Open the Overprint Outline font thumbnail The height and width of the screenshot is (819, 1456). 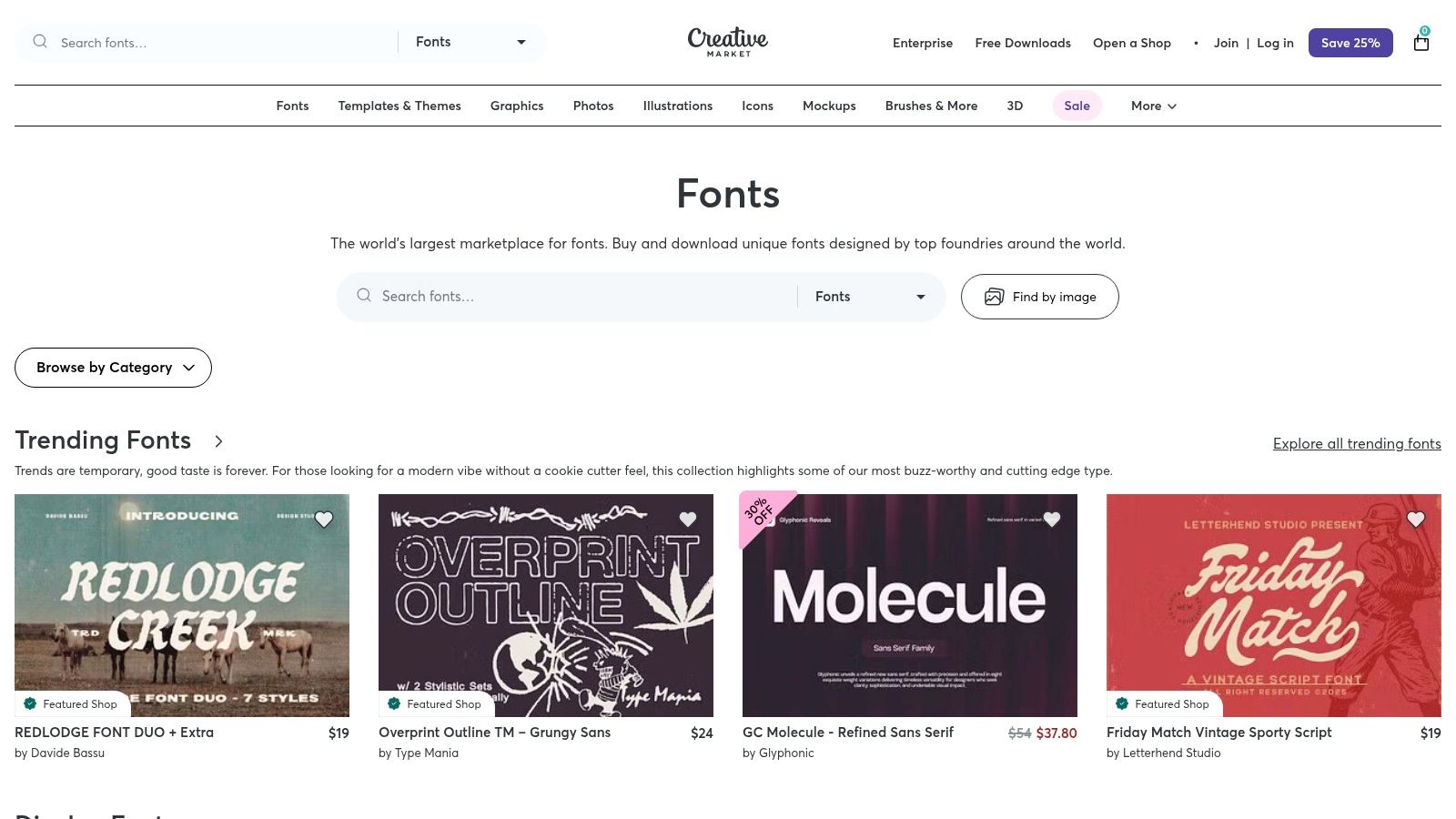click(x=546, y=604)
